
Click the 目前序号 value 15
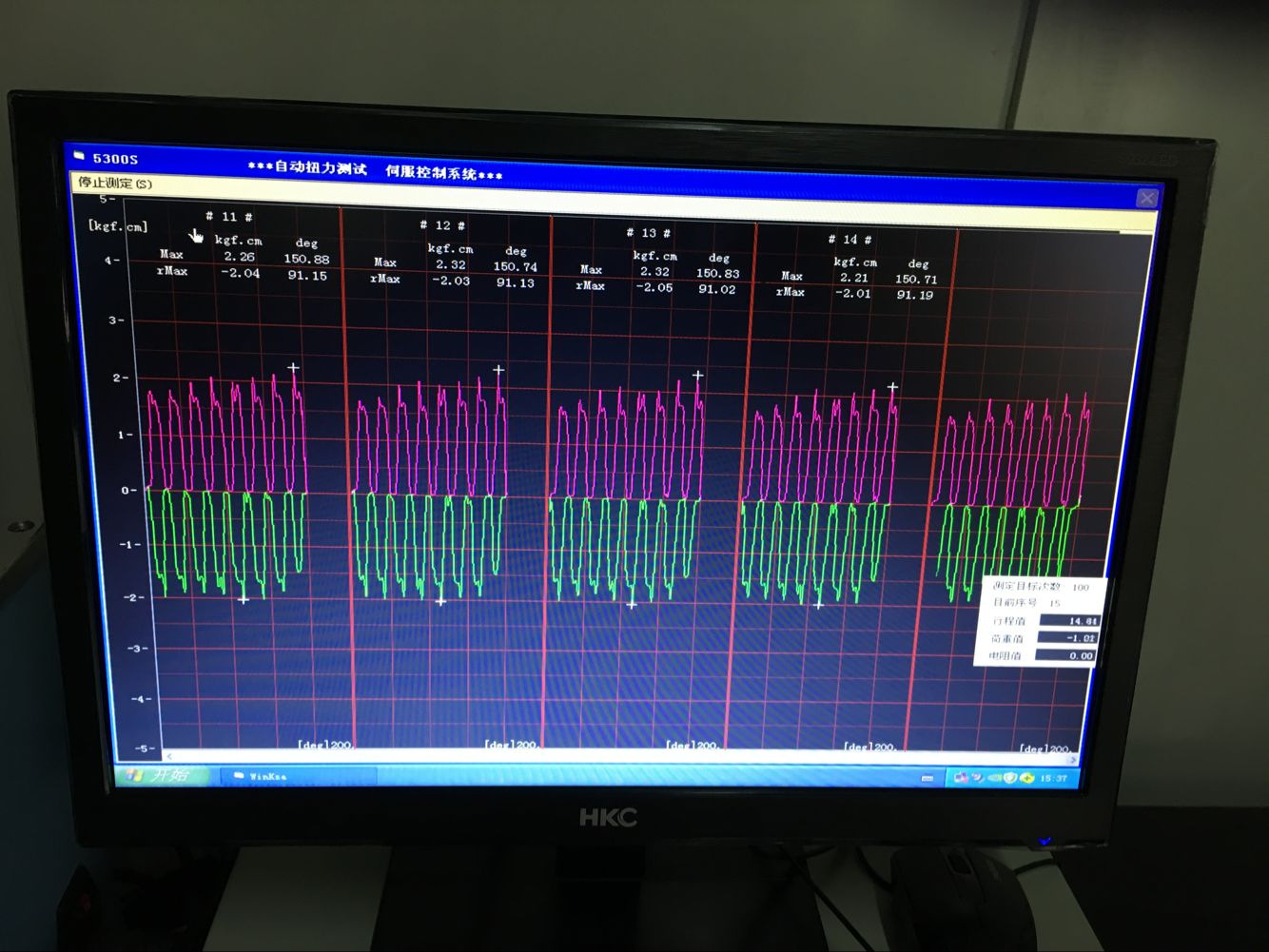[x=1054, y=603]
